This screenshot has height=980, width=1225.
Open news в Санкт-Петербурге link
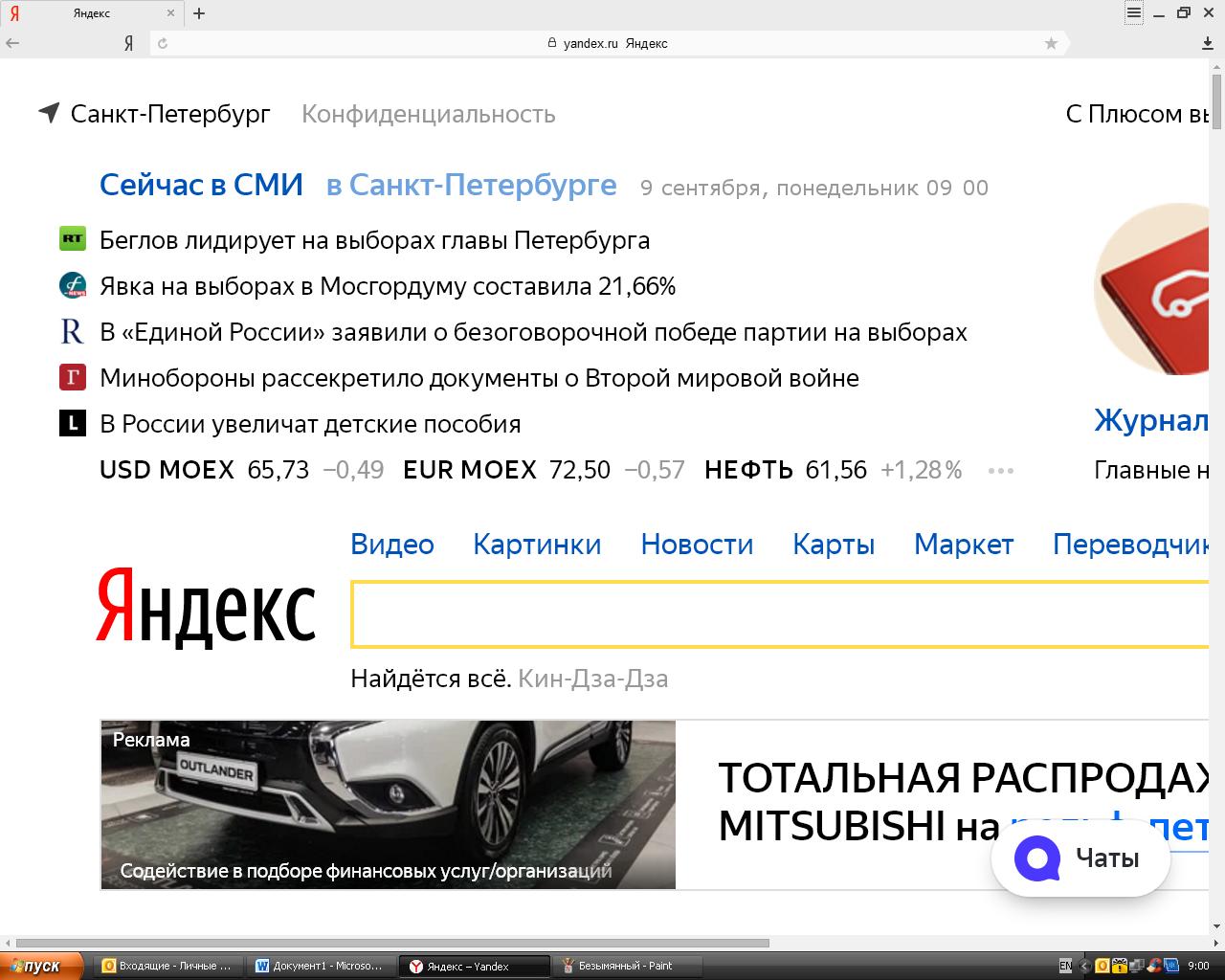click(x=471, y=184)
